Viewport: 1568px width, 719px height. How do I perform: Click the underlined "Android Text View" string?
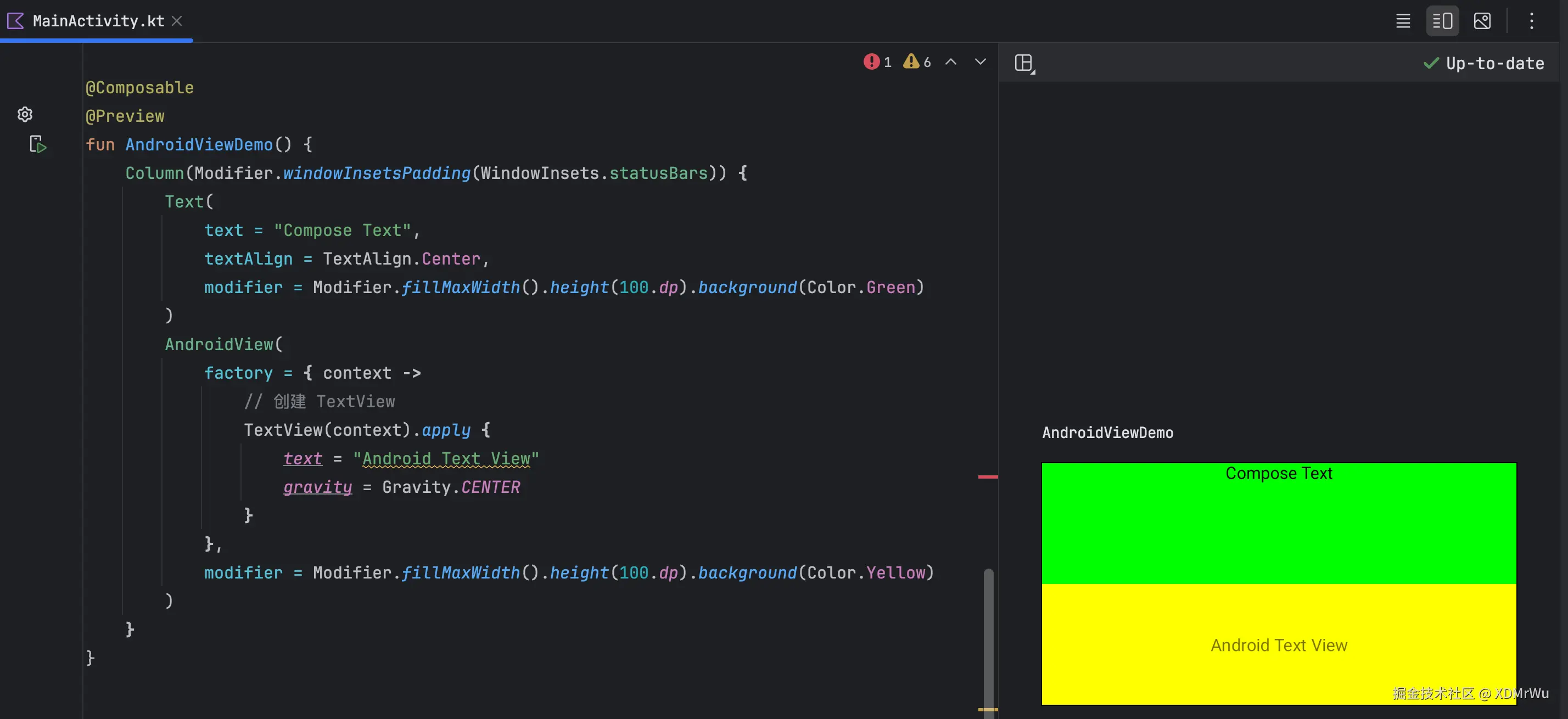(446, 459)
